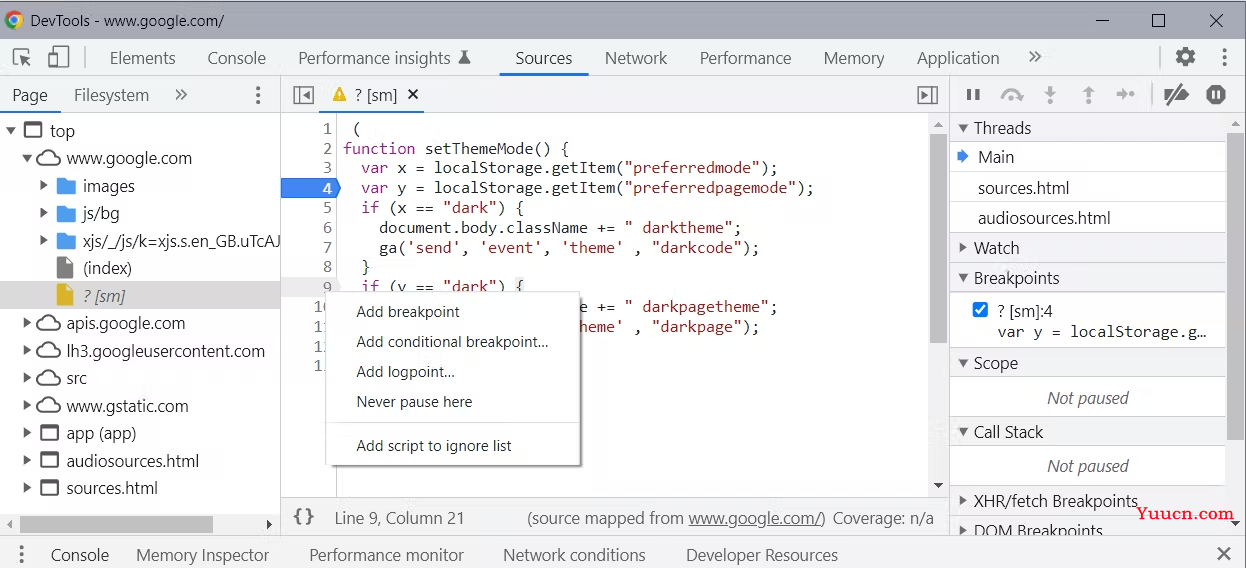
Task: Hide the debugger sidebar
Action: pos(928,95)
